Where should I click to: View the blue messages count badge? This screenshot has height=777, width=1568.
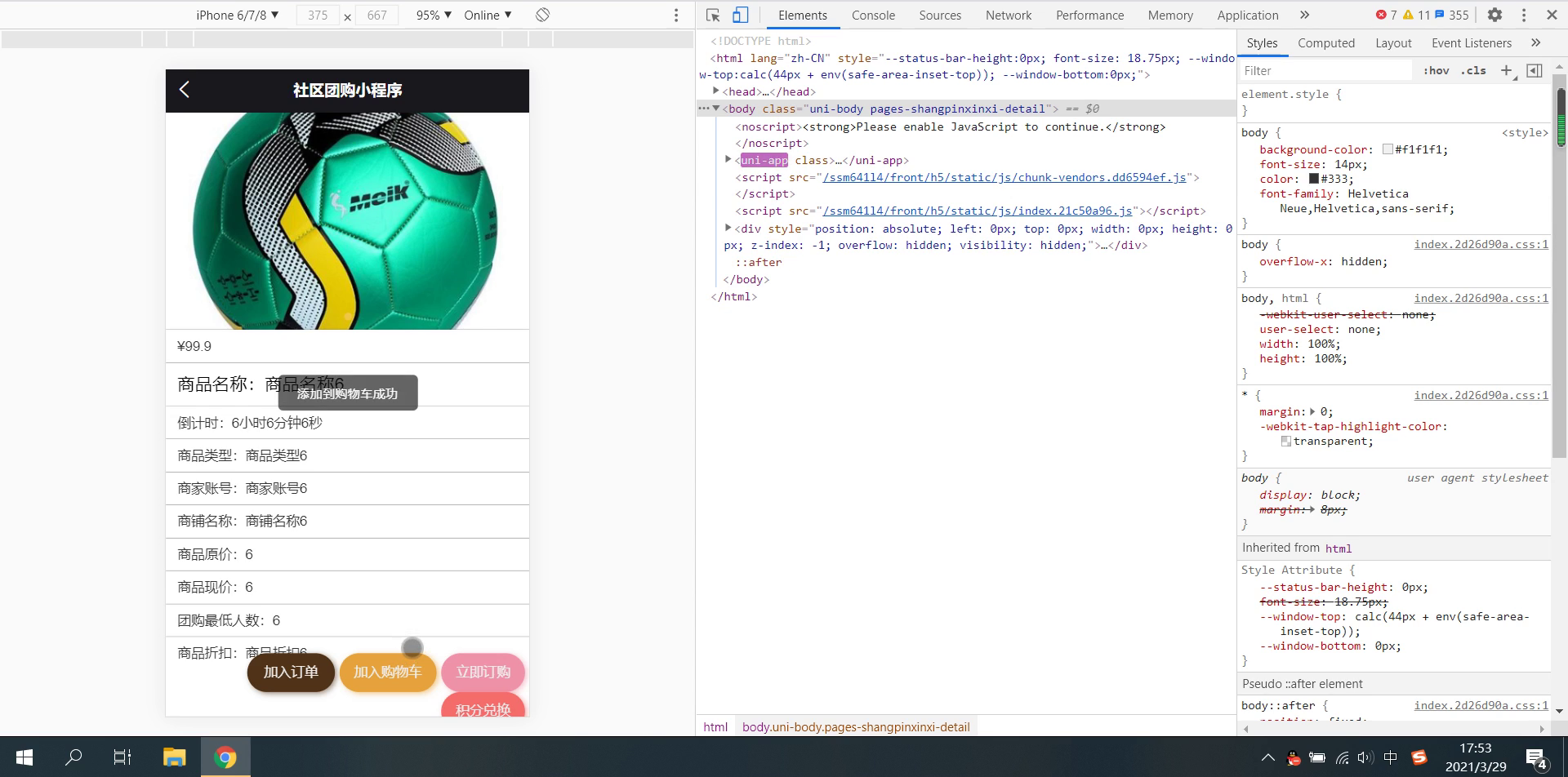coord(1452,15)
